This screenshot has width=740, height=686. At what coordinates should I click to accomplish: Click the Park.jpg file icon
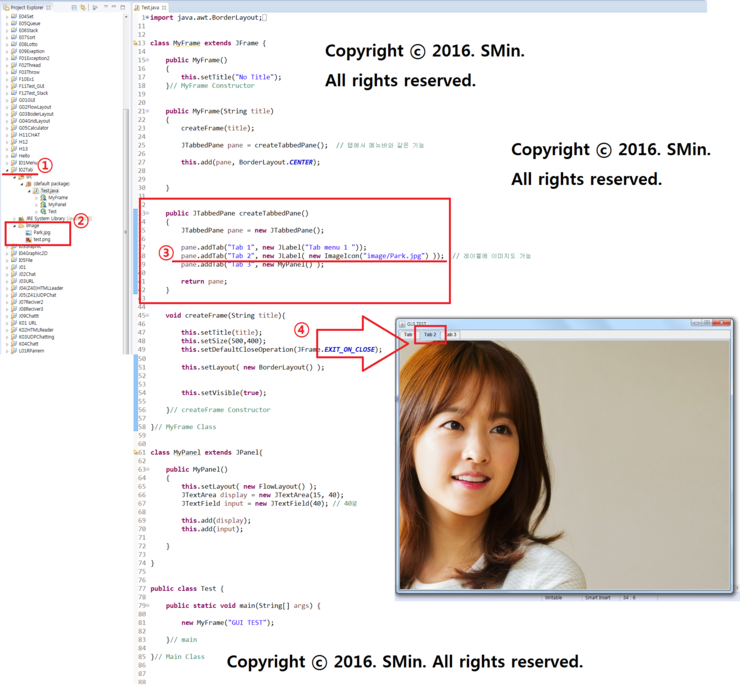29,233
